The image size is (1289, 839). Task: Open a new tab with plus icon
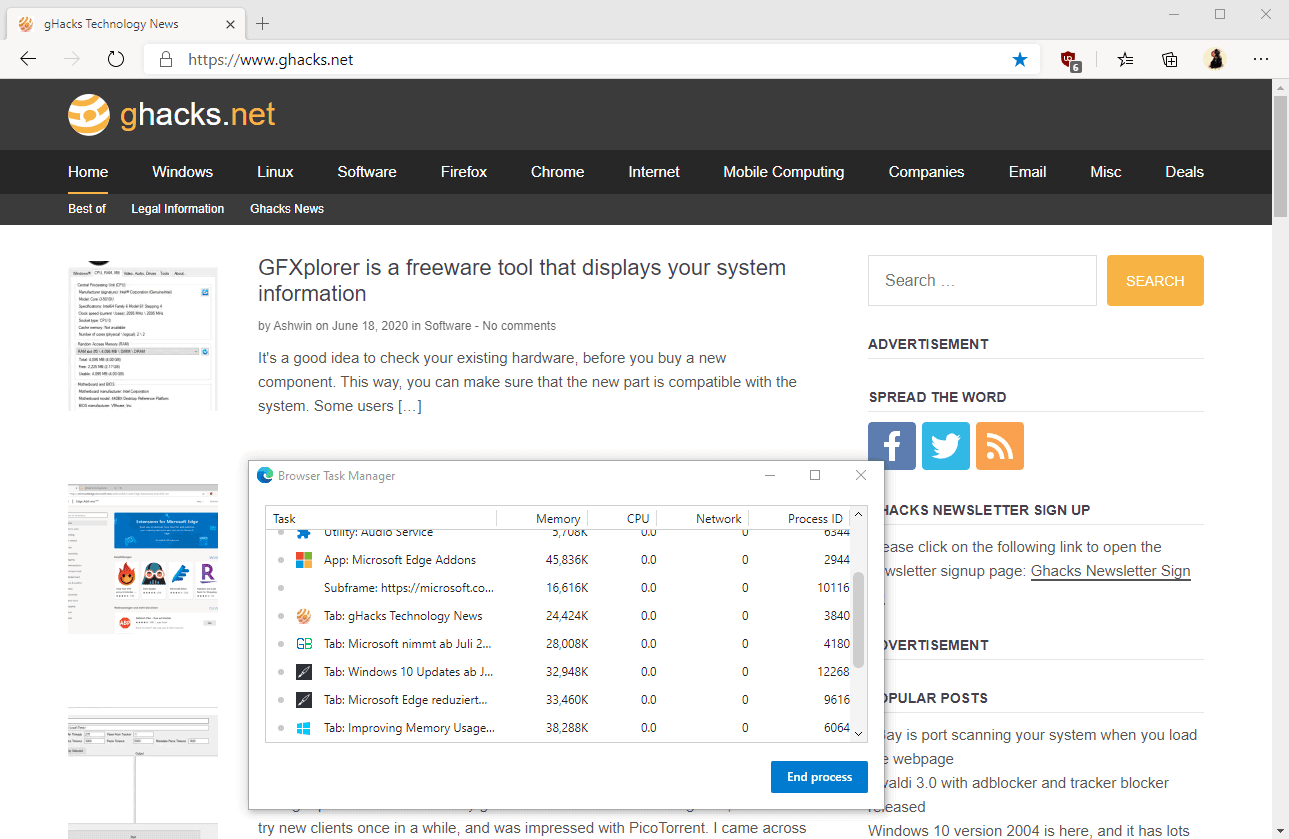[263, 23]
